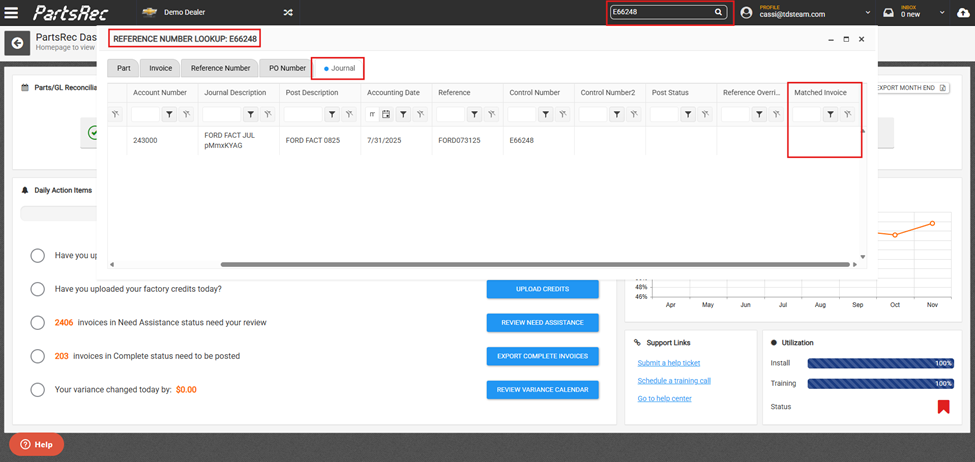
Task: Click the round back arrow button
Action: [x=17, y=43]
